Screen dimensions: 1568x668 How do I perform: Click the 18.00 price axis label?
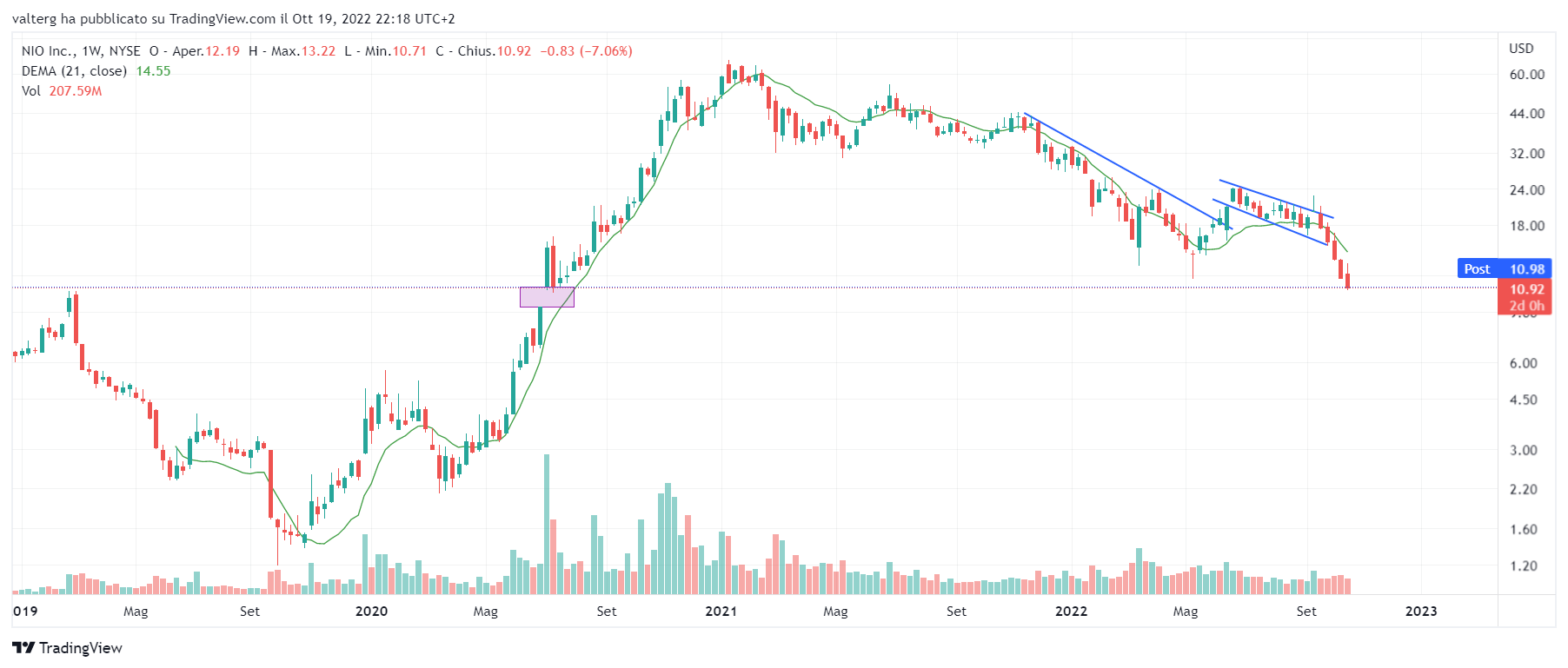[x=1527, y=226]
